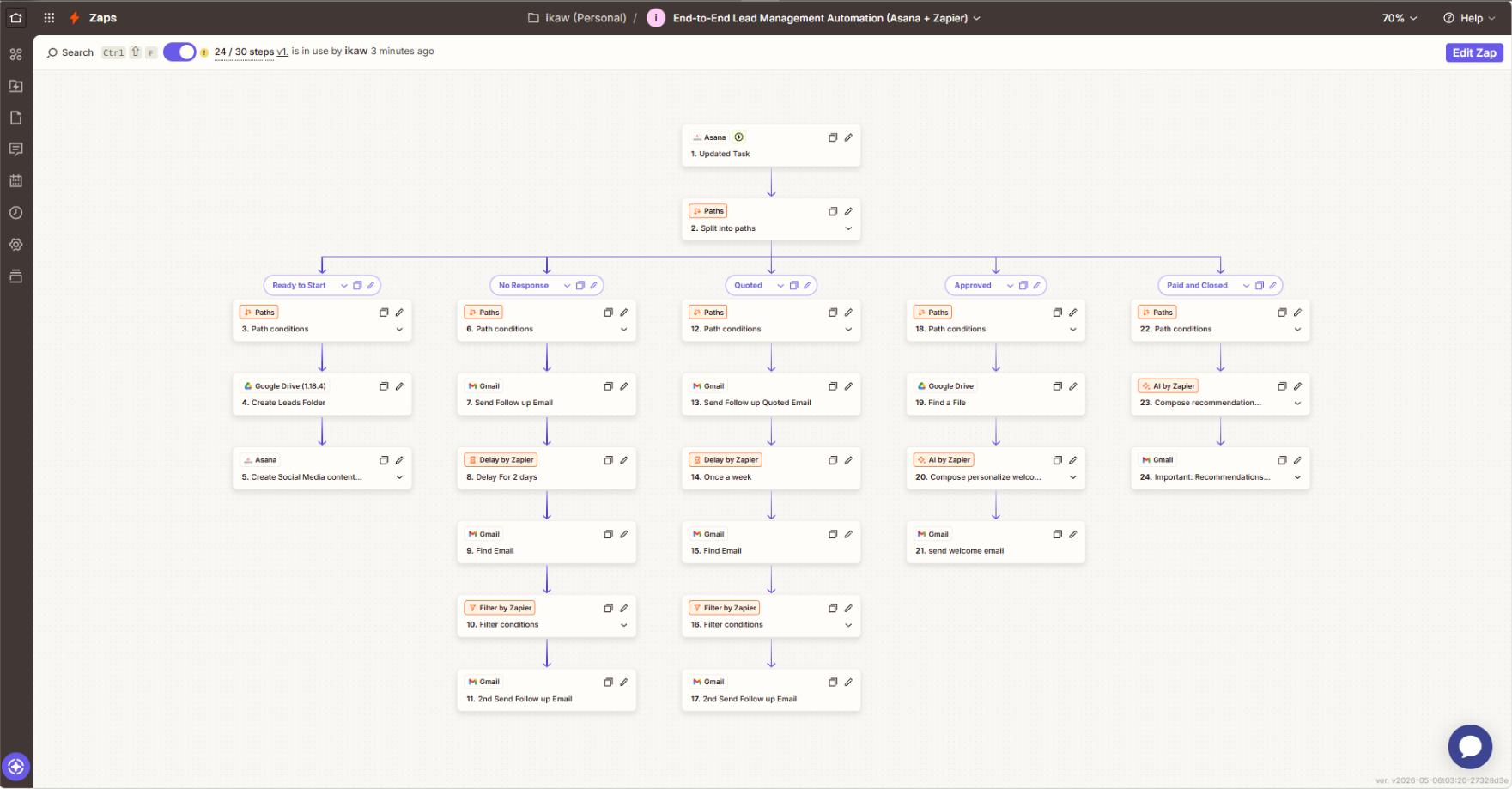Open Ready to Start path dropdown chevron
The height and width of the screenshot is (789, 1512).
344,286
